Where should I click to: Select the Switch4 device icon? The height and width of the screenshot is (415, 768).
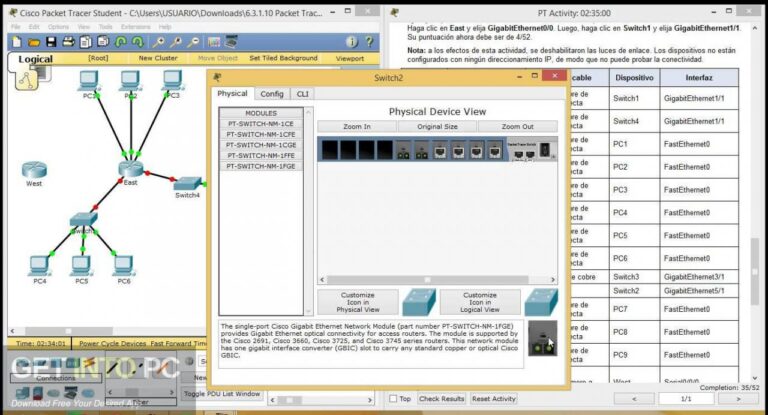pos(187,184)
